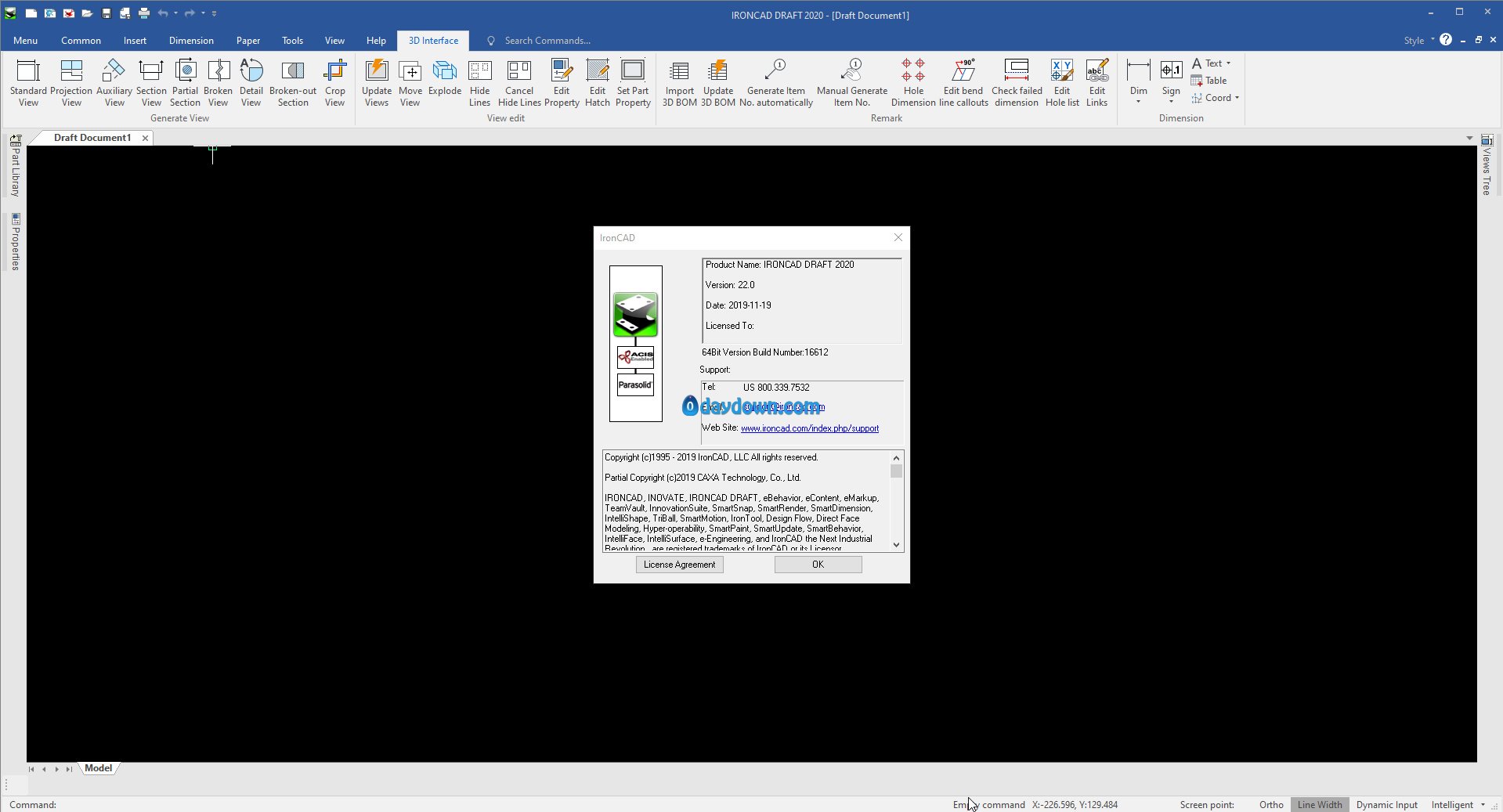Open quick access toolbar customize arrow
Viewport: 1503px width, 812px height.
point(215,13)
